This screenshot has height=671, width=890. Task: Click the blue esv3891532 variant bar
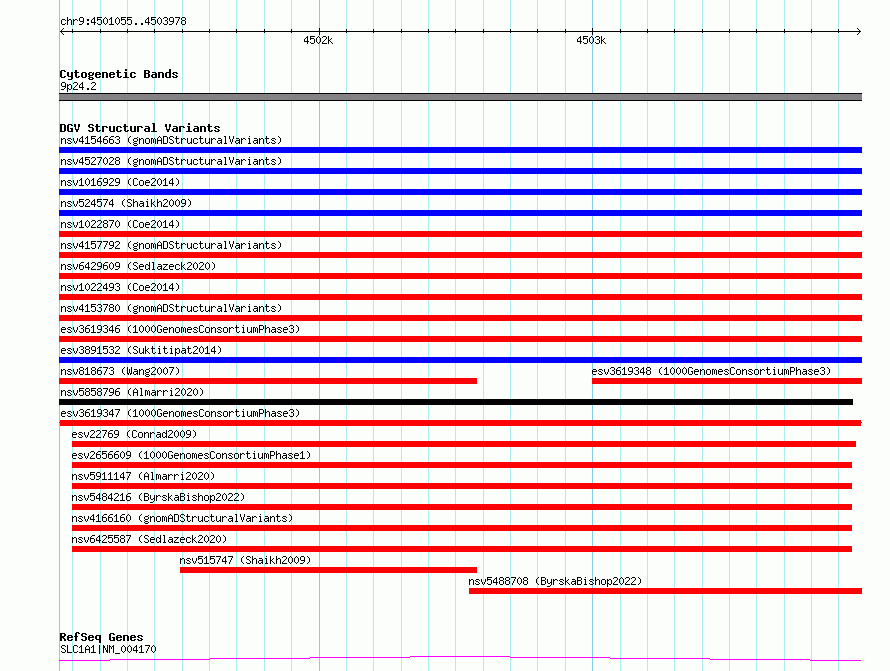tap(460, 360)
